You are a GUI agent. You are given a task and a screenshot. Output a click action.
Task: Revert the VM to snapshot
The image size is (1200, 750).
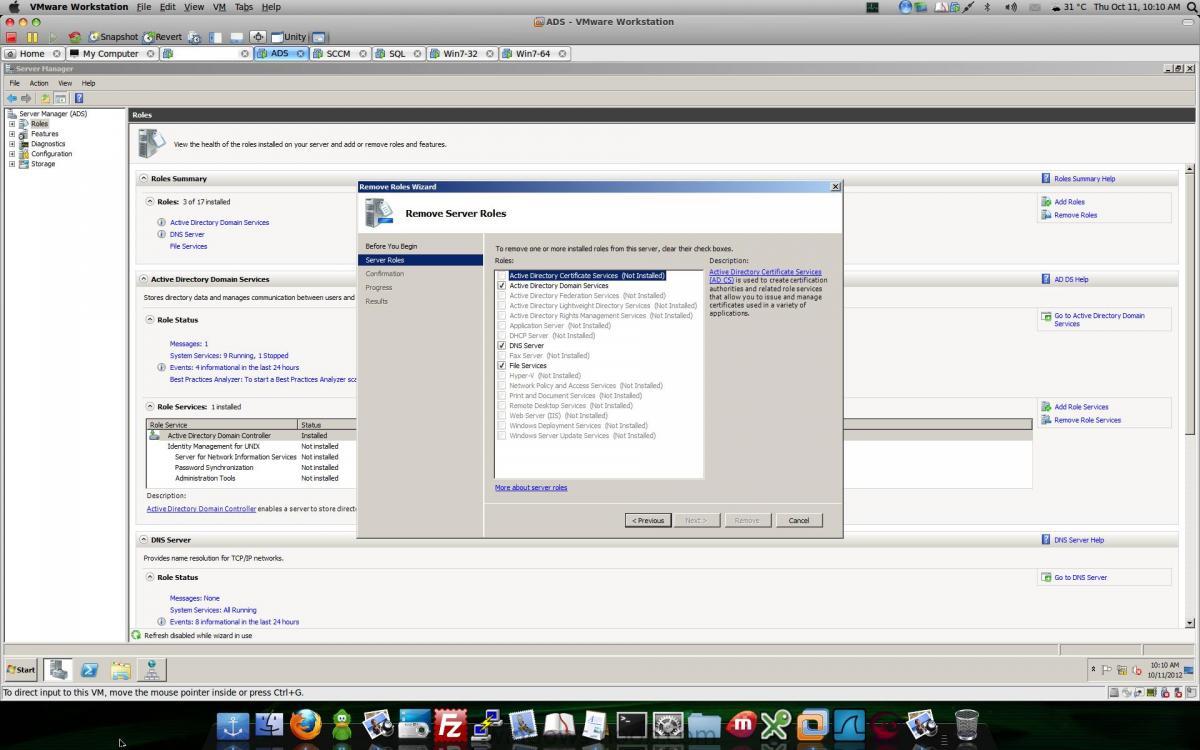[161, 37]
